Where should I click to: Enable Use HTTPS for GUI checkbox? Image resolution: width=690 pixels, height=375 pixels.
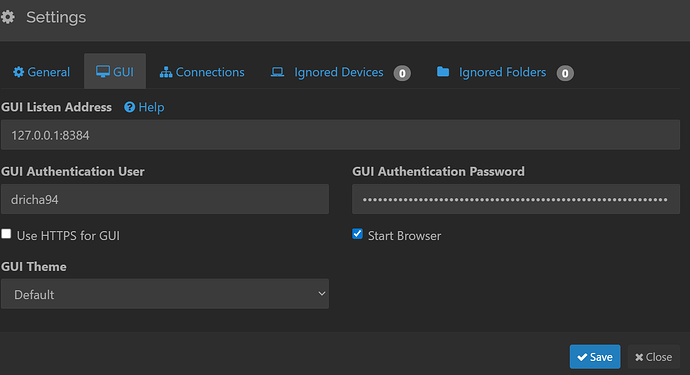(6, 234)
